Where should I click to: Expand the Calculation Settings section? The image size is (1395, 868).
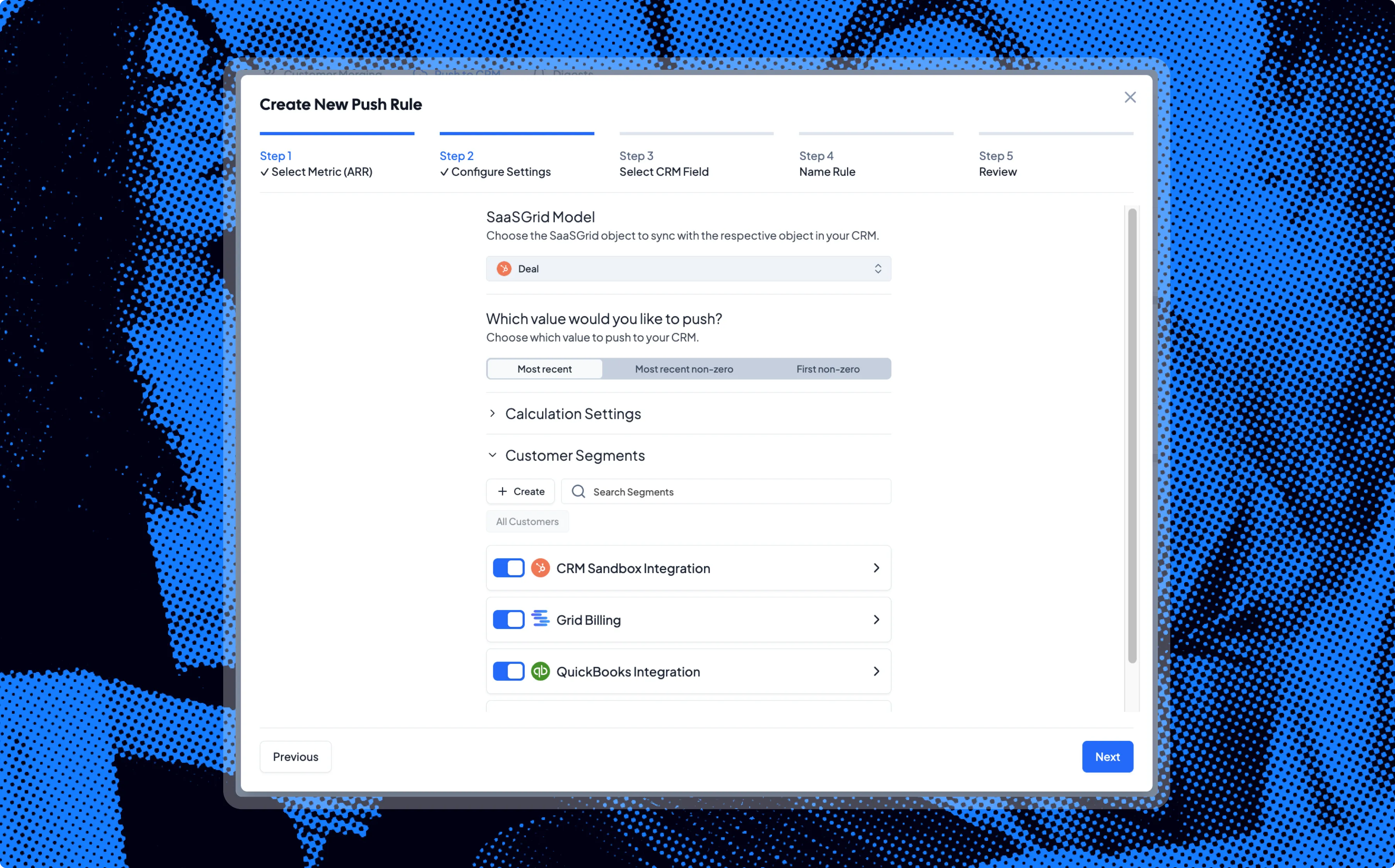click(x=572, y=414)
